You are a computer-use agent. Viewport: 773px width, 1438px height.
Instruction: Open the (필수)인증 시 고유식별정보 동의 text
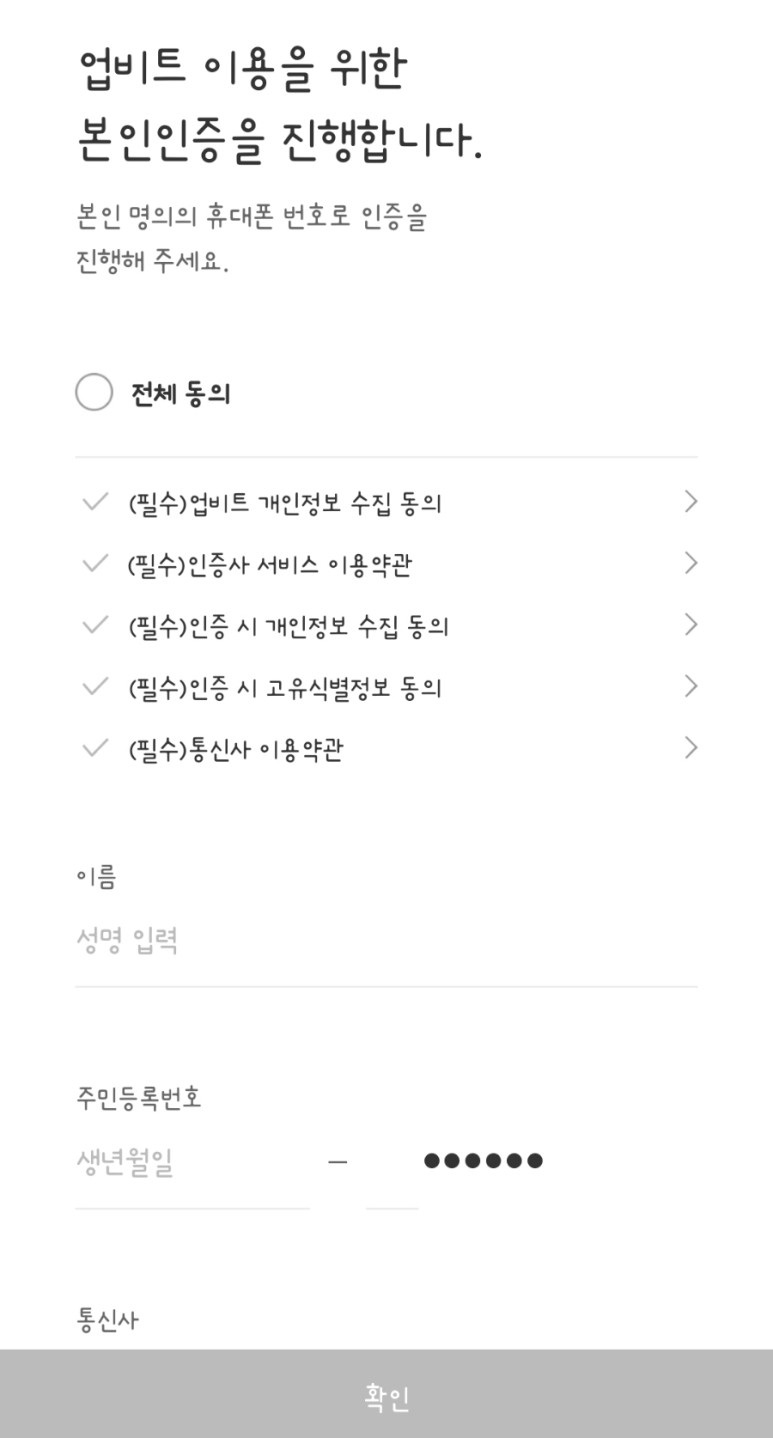click(285, 688)
